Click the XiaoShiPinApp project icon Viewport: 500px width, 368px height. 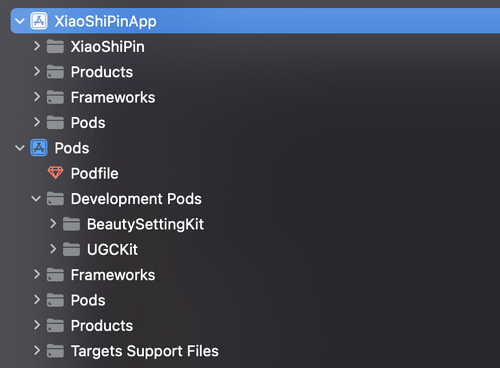pos(39,21)
